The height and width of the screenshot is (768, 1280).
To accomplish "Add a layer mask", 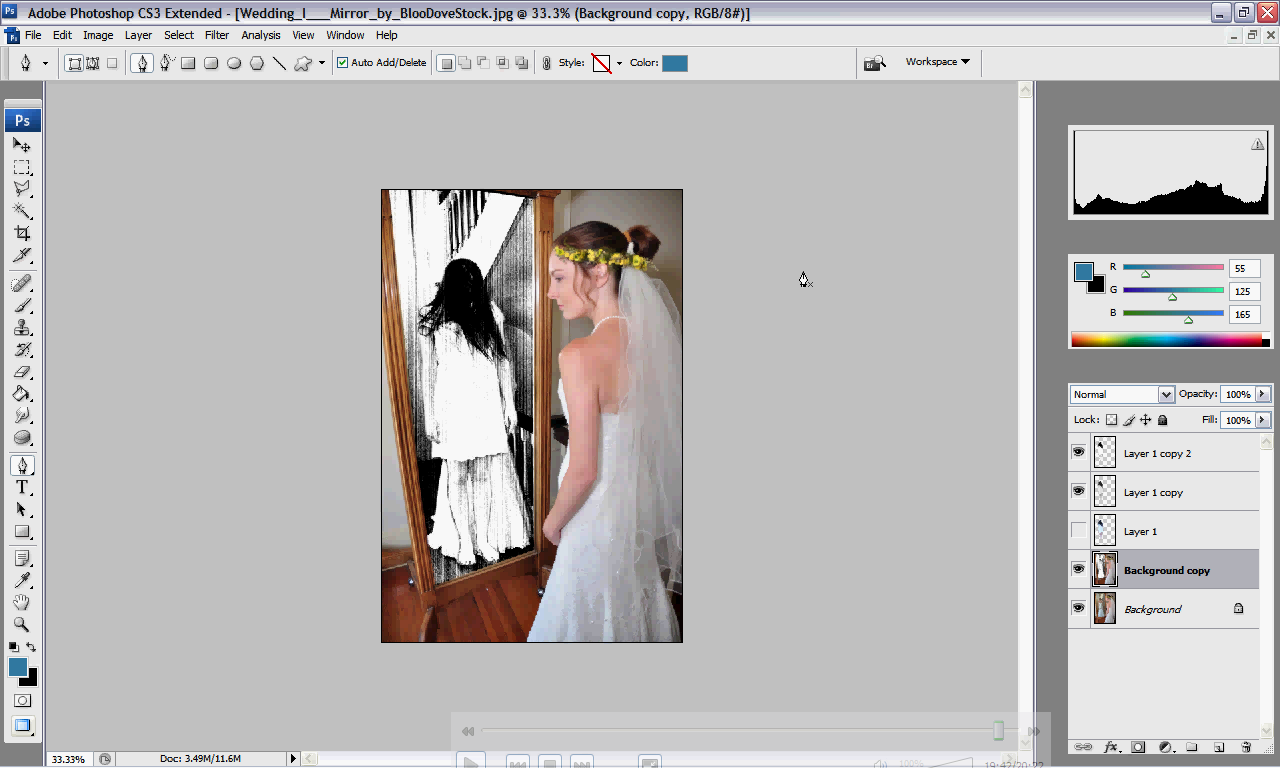I will pos(1138,747).
